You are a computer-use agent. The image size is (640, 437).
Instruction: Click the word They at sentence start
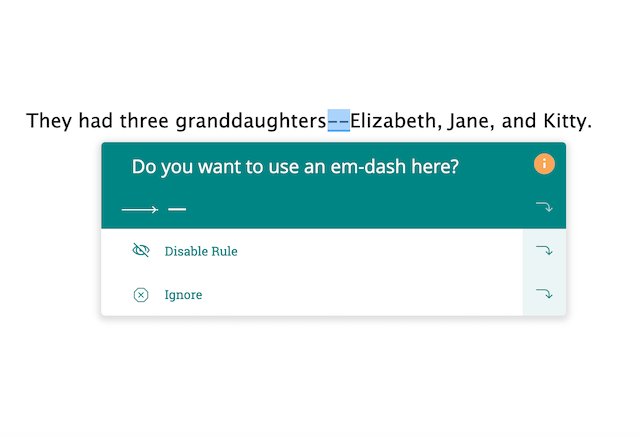(49, 121)
